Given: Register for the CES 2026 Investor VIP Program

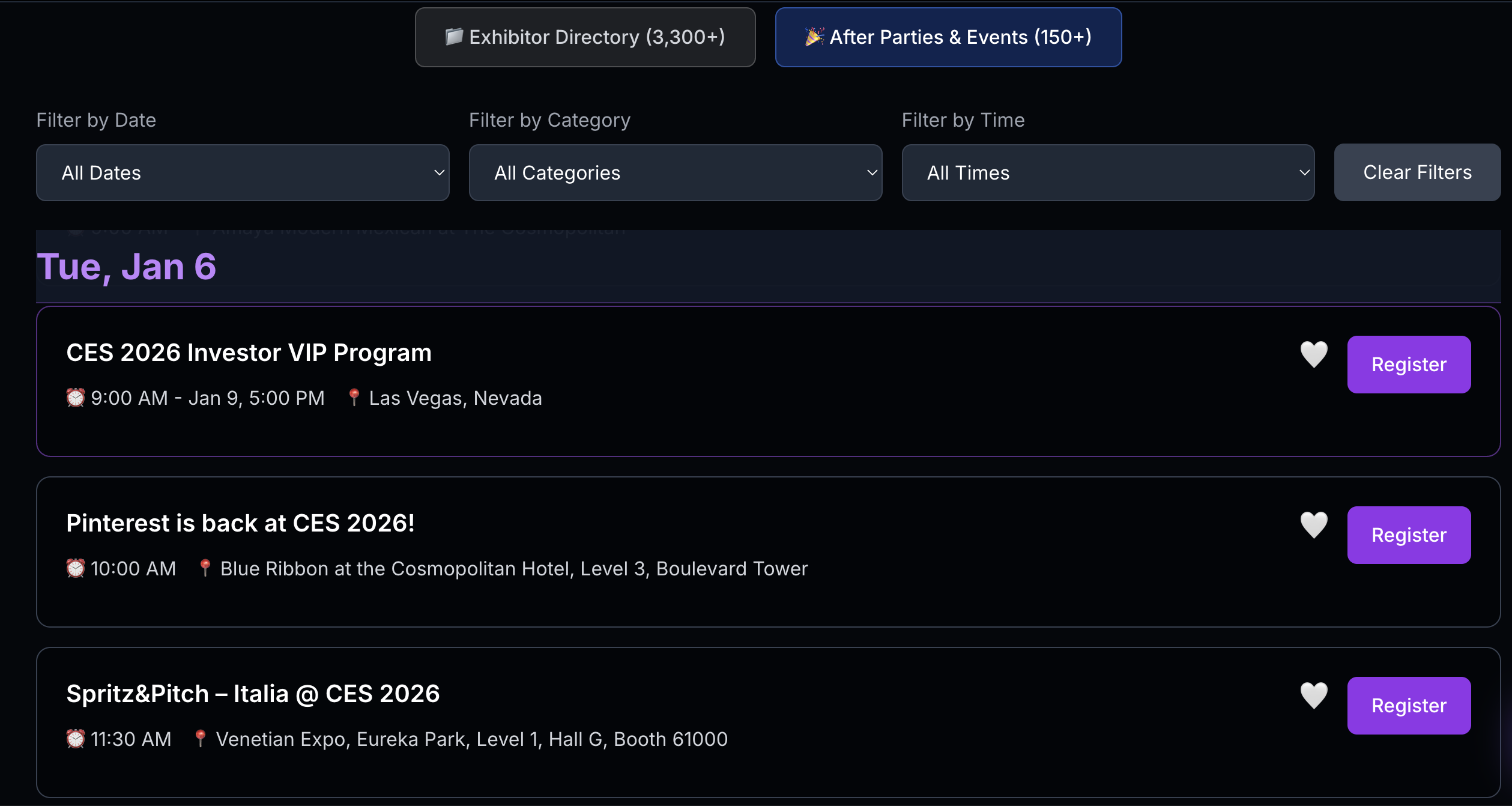Looking at the screenshot, I should coord(1409,365).
